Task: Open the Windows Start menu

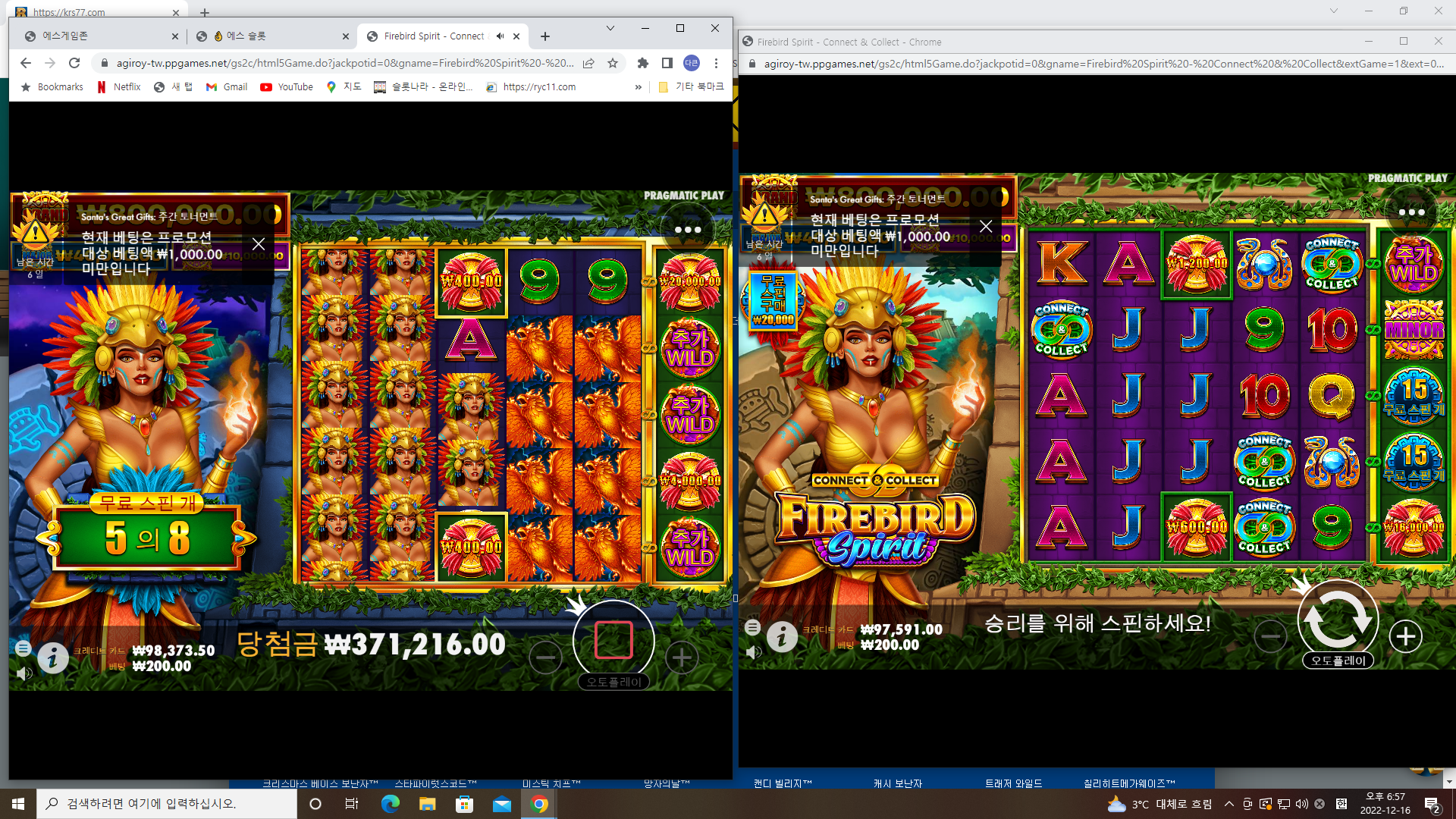Action: (x=18, y=804)
